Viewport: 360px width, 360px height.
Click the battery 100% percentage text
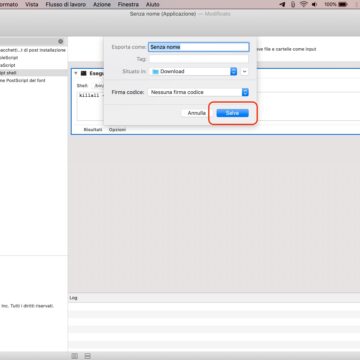[x=330, y=4]
